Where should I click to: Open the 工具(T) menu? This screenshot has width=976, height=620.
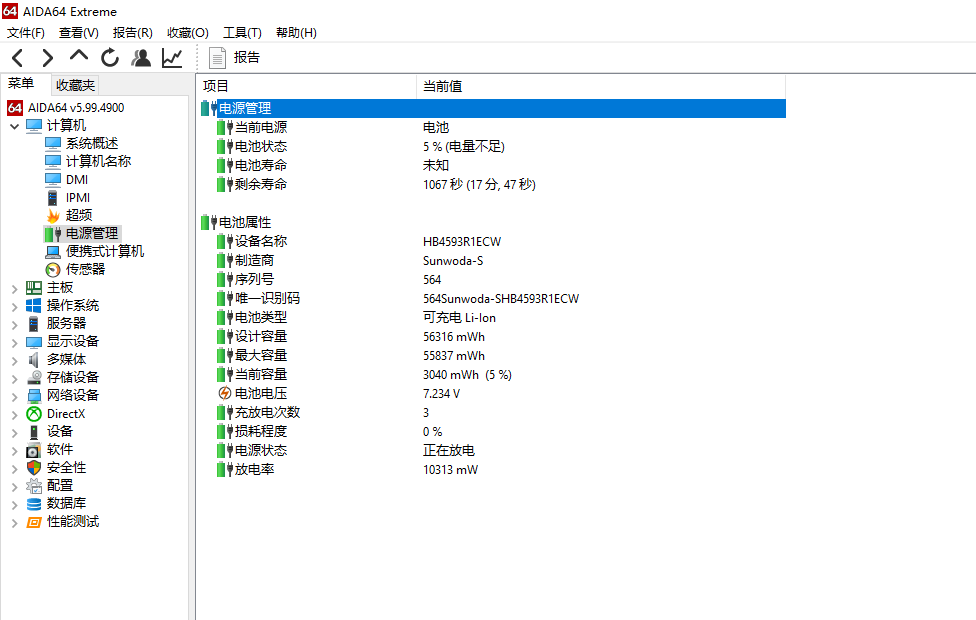pos(242,32)
